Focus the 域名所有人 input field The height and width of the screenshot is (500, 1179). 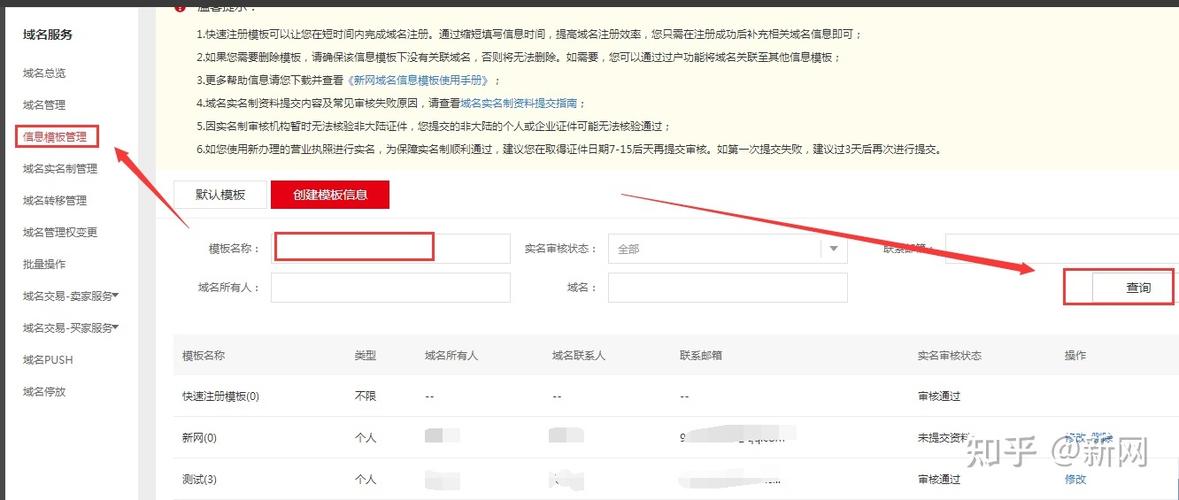click(390, 287)
